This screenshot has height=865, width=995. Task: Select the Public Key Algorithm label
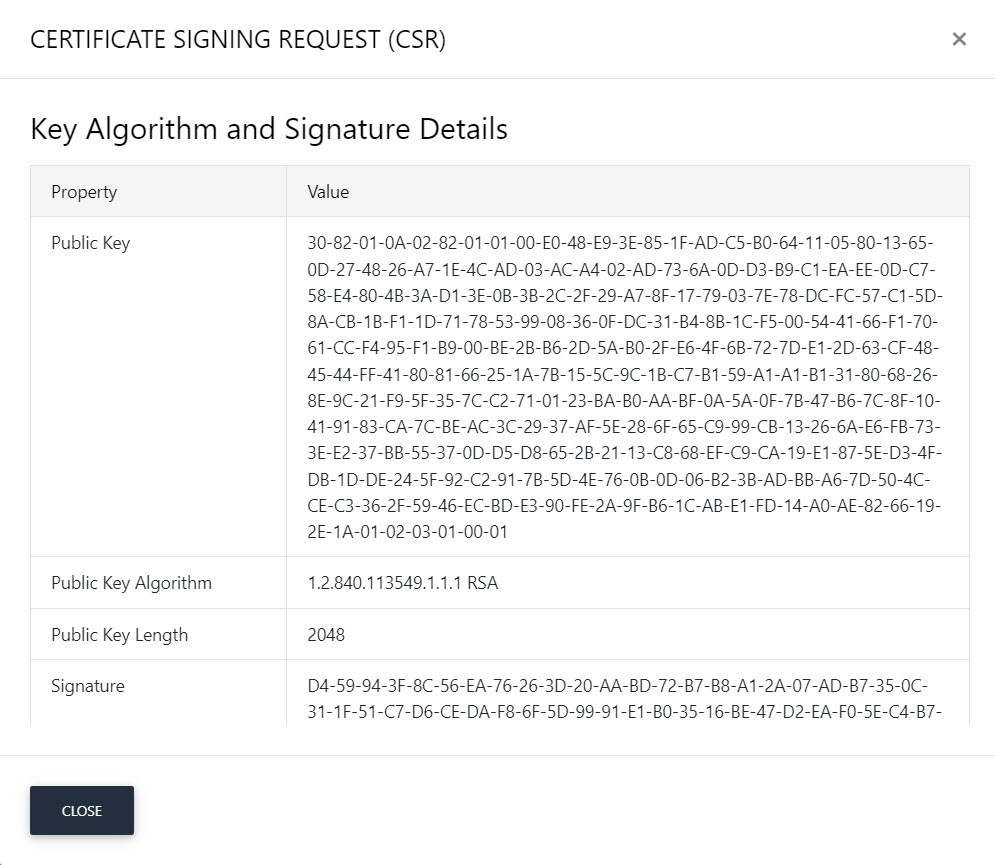tap(131, 583)
